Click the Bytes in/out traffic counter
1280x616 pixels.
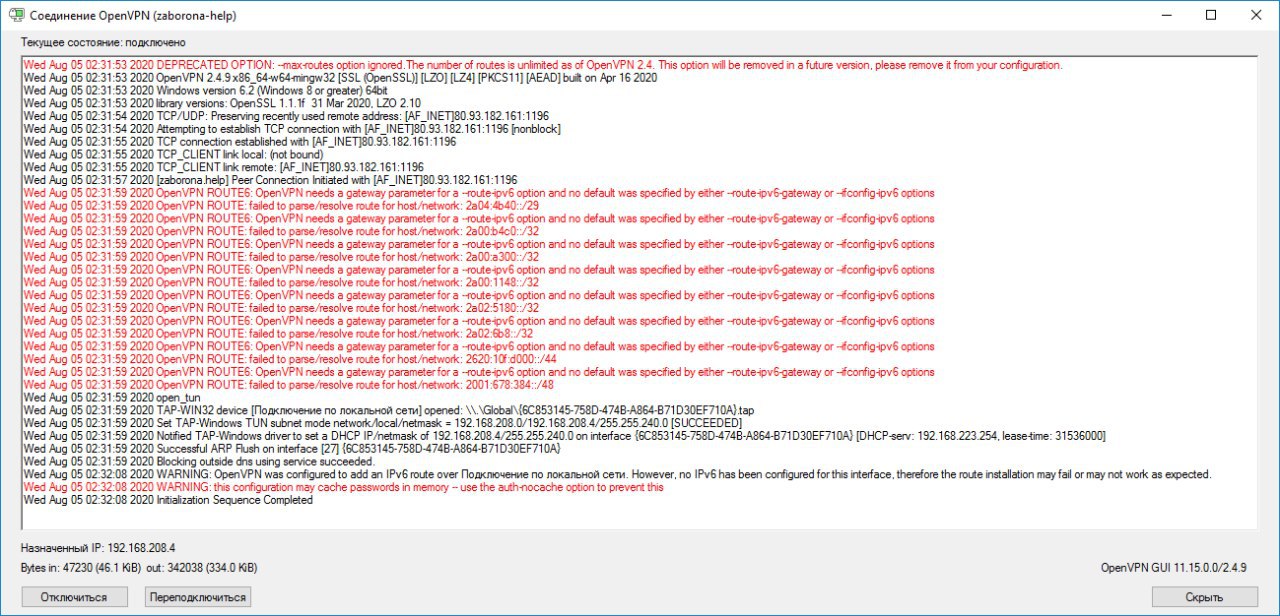click(139, 568)
